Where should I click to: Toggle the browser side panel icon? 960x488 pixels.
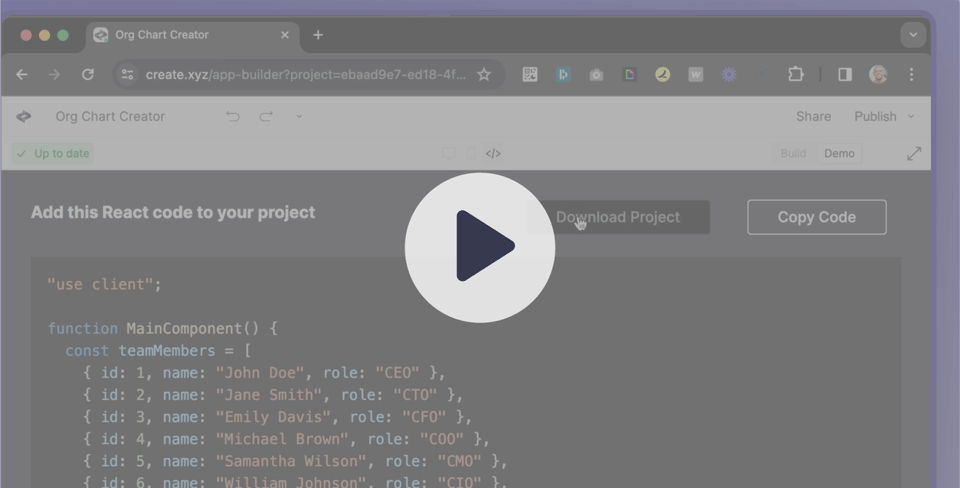click(x=845, y=75)
